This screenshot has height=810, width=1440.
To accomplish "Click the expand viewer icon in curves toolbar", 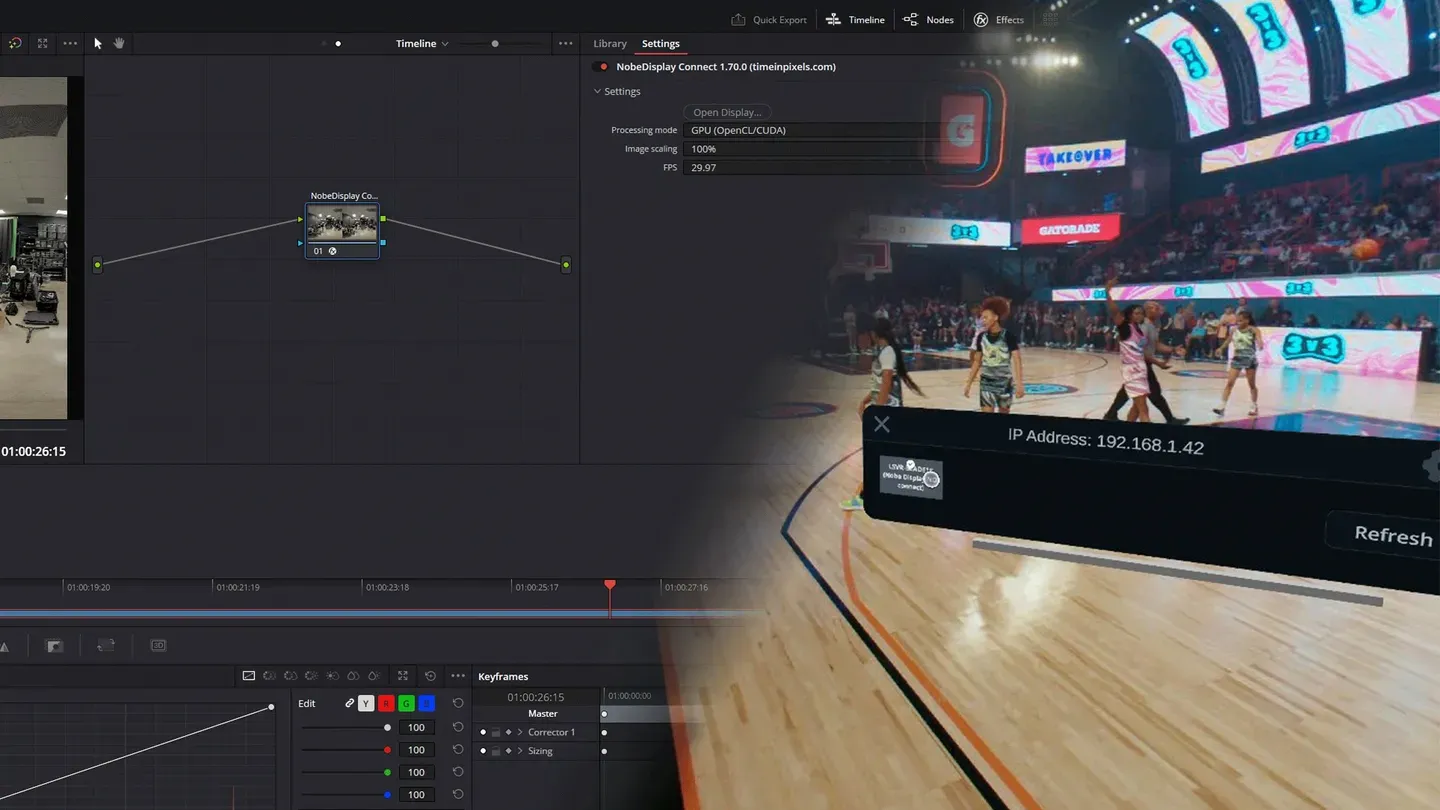I will coord(403,676).
